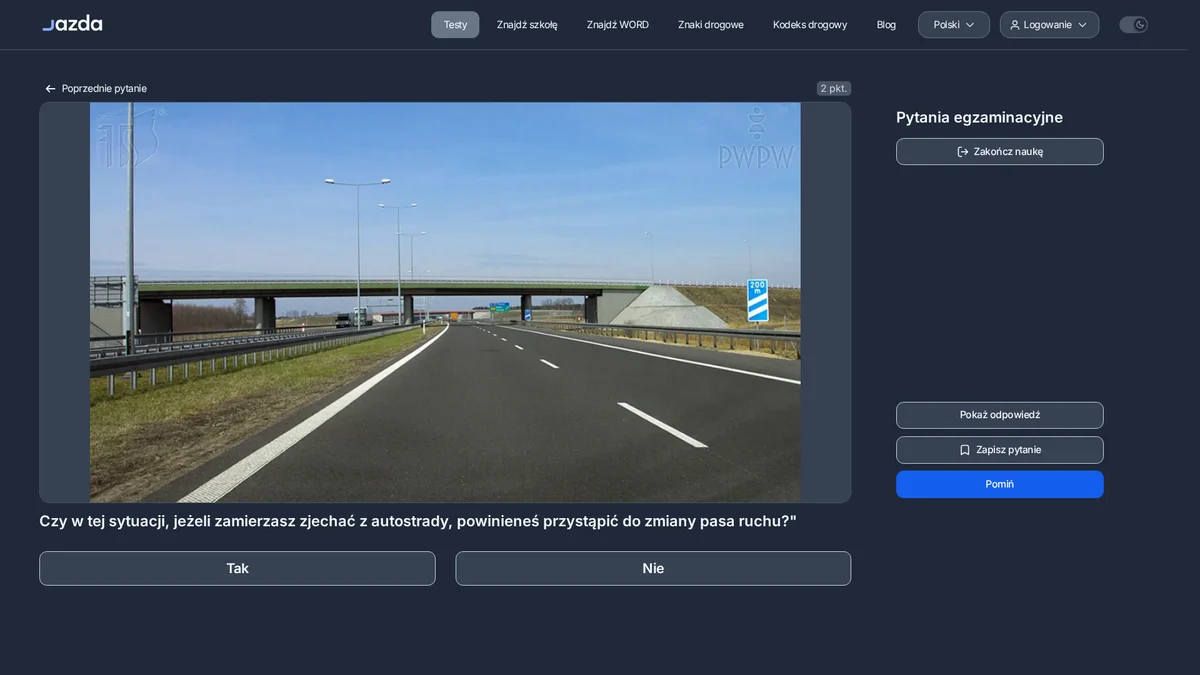The image size is (1200, 675).
Task: Open the Logowanie dropdown
Action: pos(1049,25)
